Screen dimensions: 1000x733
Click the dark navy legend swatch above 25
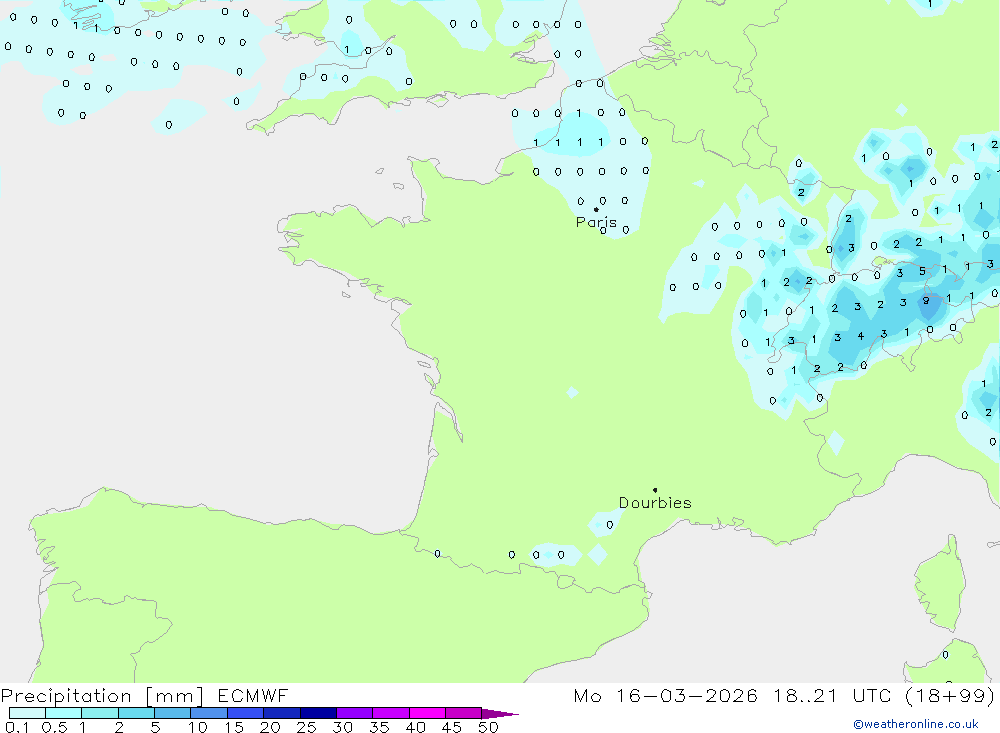click(x=318, y=713)
